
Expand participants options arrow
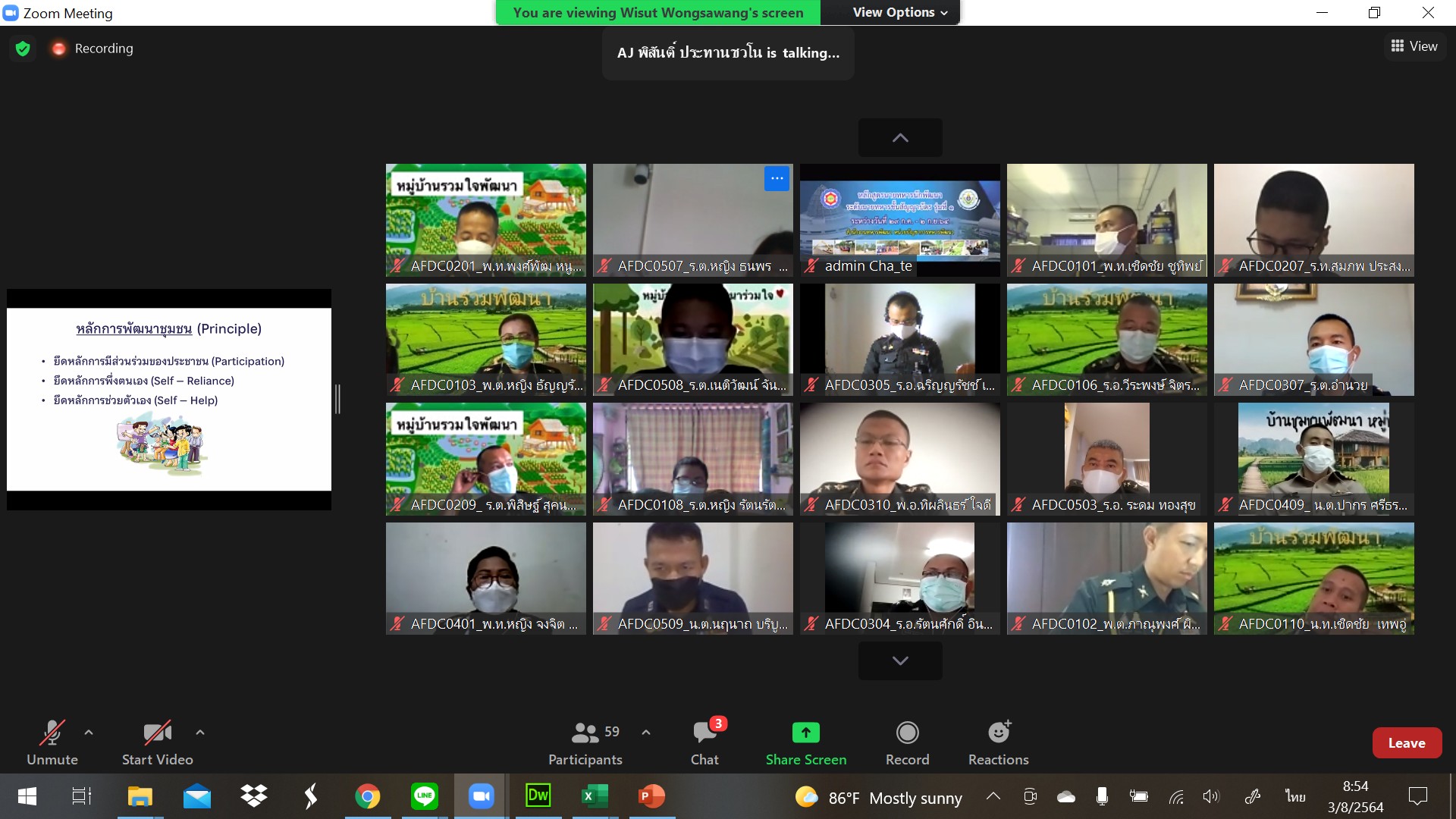[646, 733]
